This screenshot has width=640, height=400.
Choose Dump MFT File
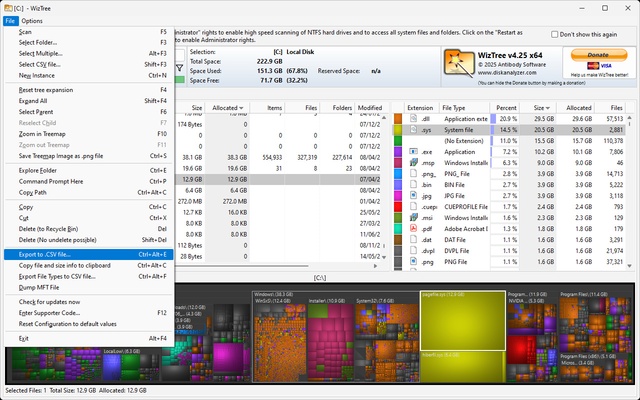click(x=89, y=288)
